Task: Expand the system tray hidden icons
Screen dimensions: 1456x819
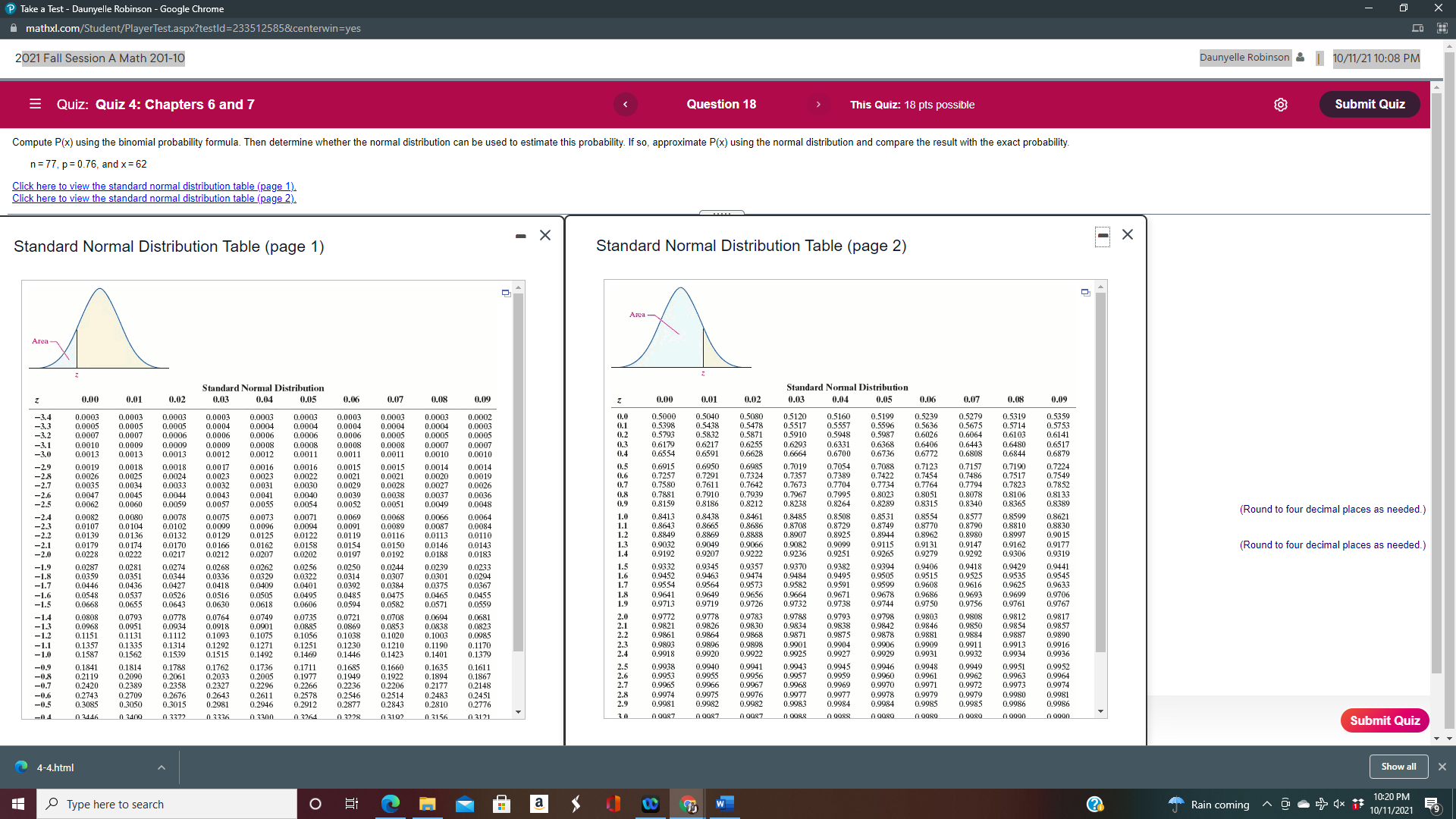Action: [1266, 804]
